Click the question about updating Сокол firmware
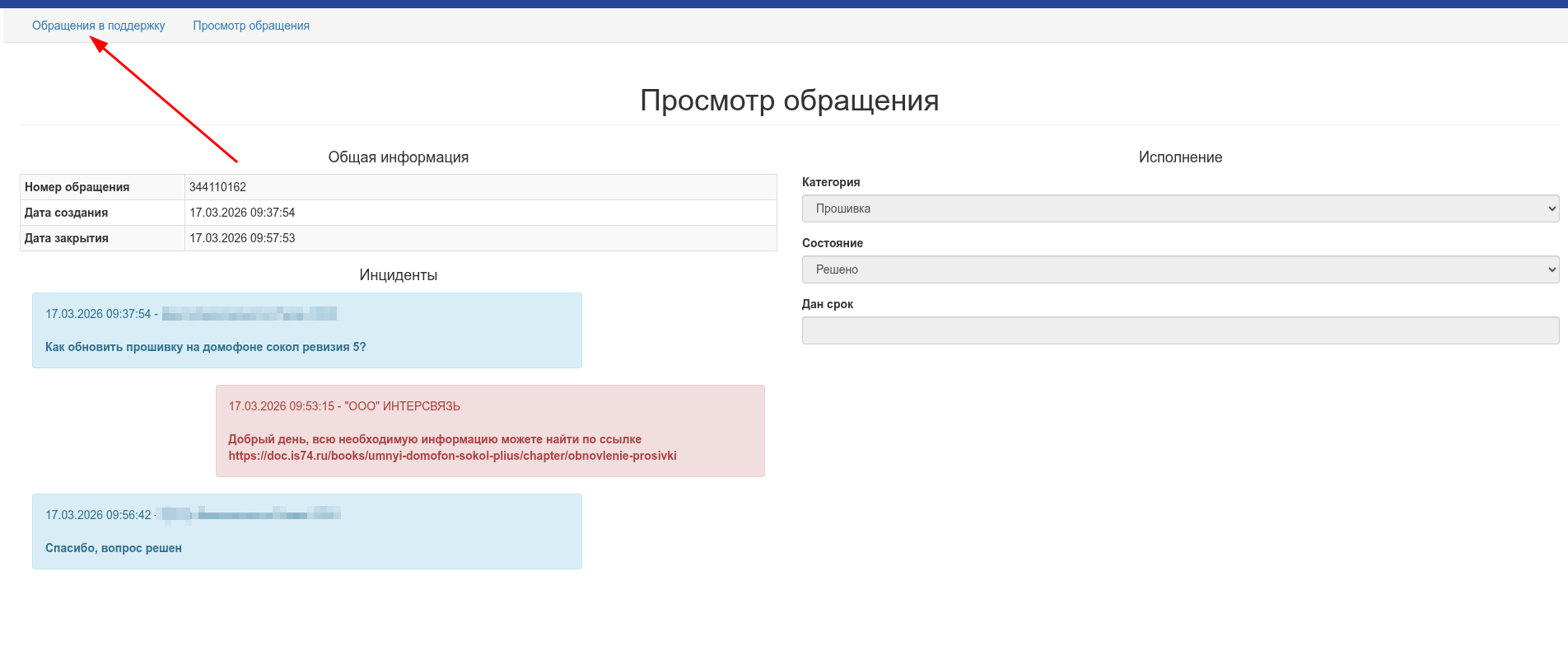Screen dimensions: 1568x651 point(205,347)
